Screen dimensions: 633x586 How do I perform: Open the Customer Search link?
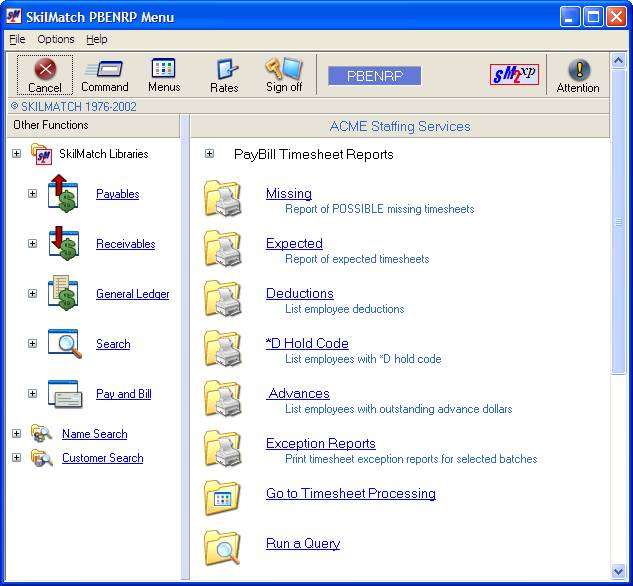tap(103, 458)
